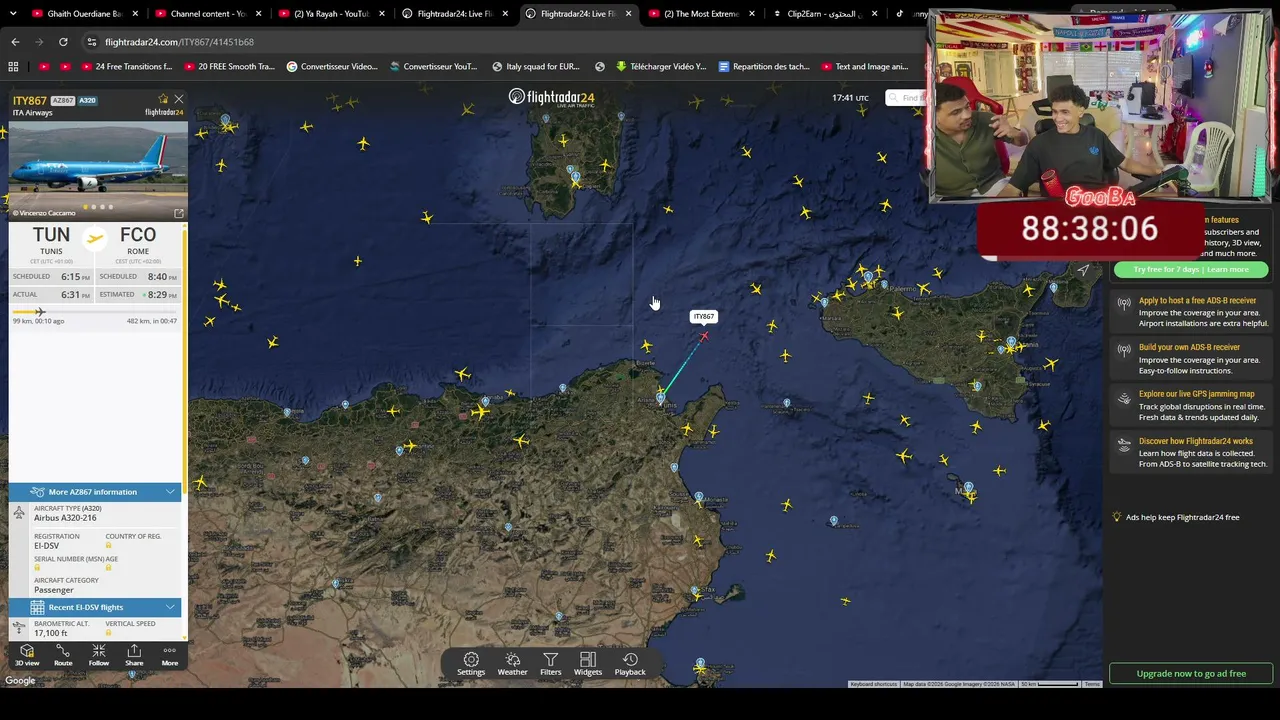Click the ITY867 callsign label on map
The height and width of the screenshot is (720, 1280).
pos(704,317)
